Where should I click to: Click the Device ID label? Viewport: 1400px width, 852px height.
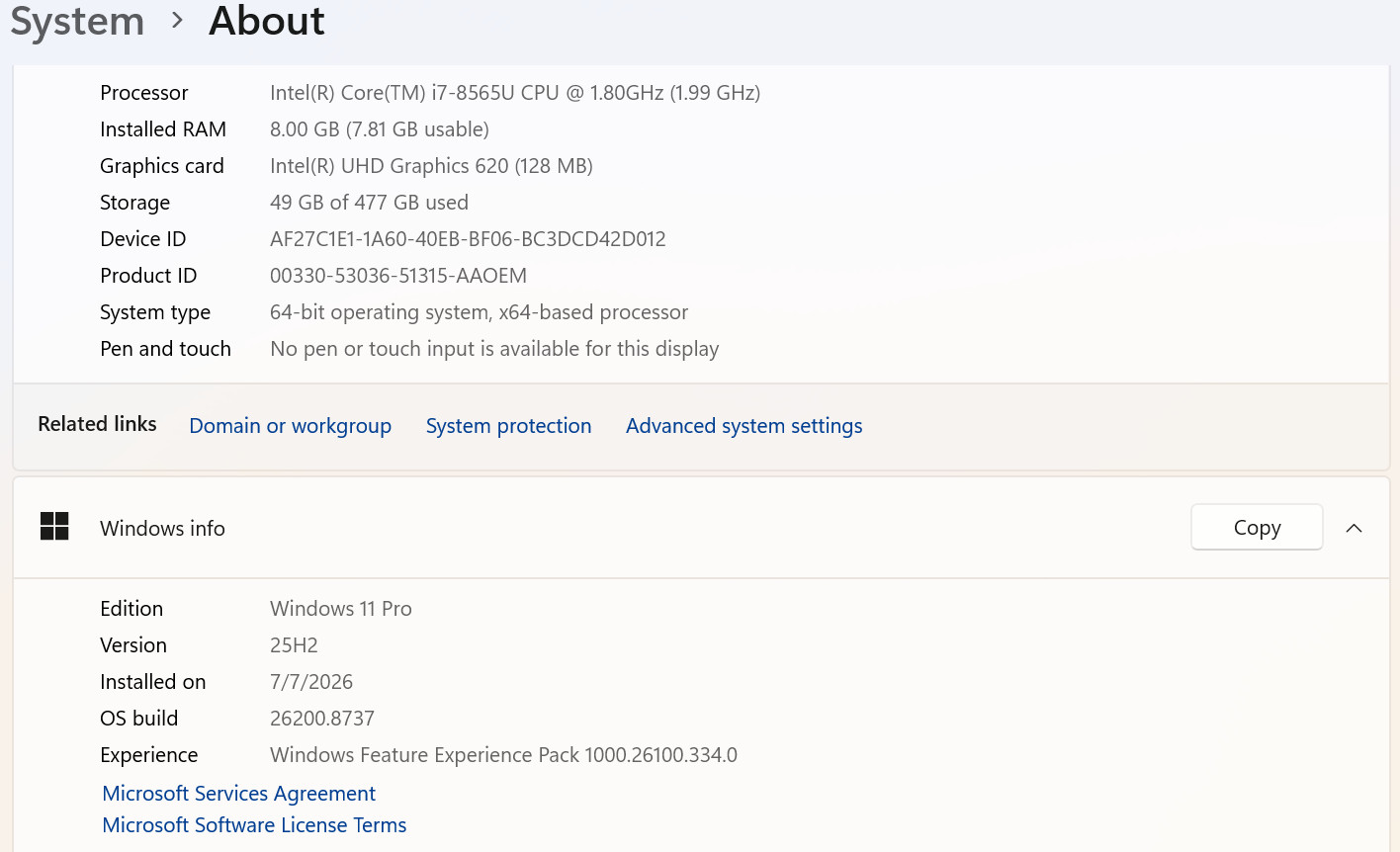tap(143, 239)
